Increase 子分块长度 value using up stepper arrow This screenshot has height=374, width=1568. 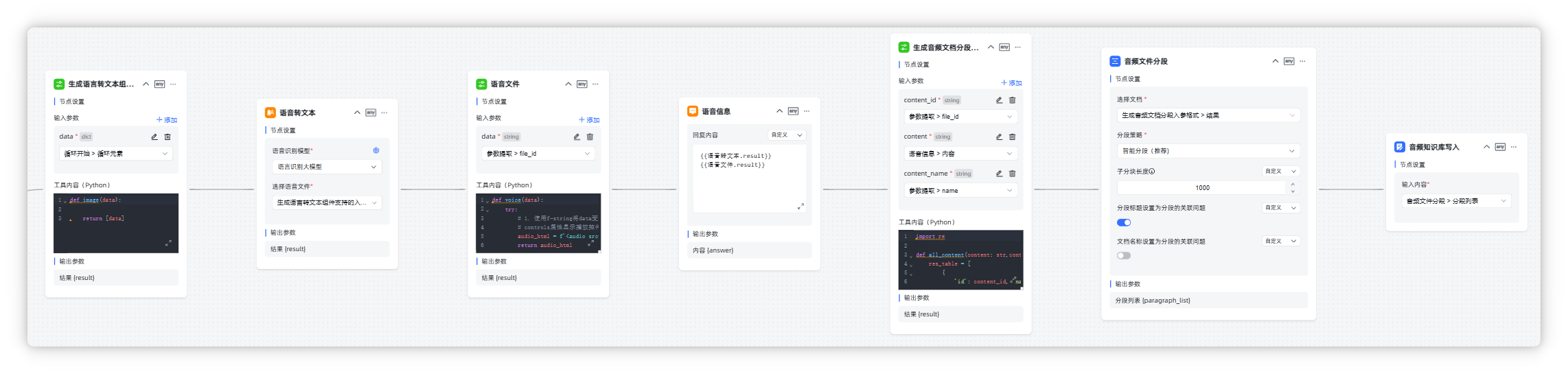click(x=1293, y=184)
